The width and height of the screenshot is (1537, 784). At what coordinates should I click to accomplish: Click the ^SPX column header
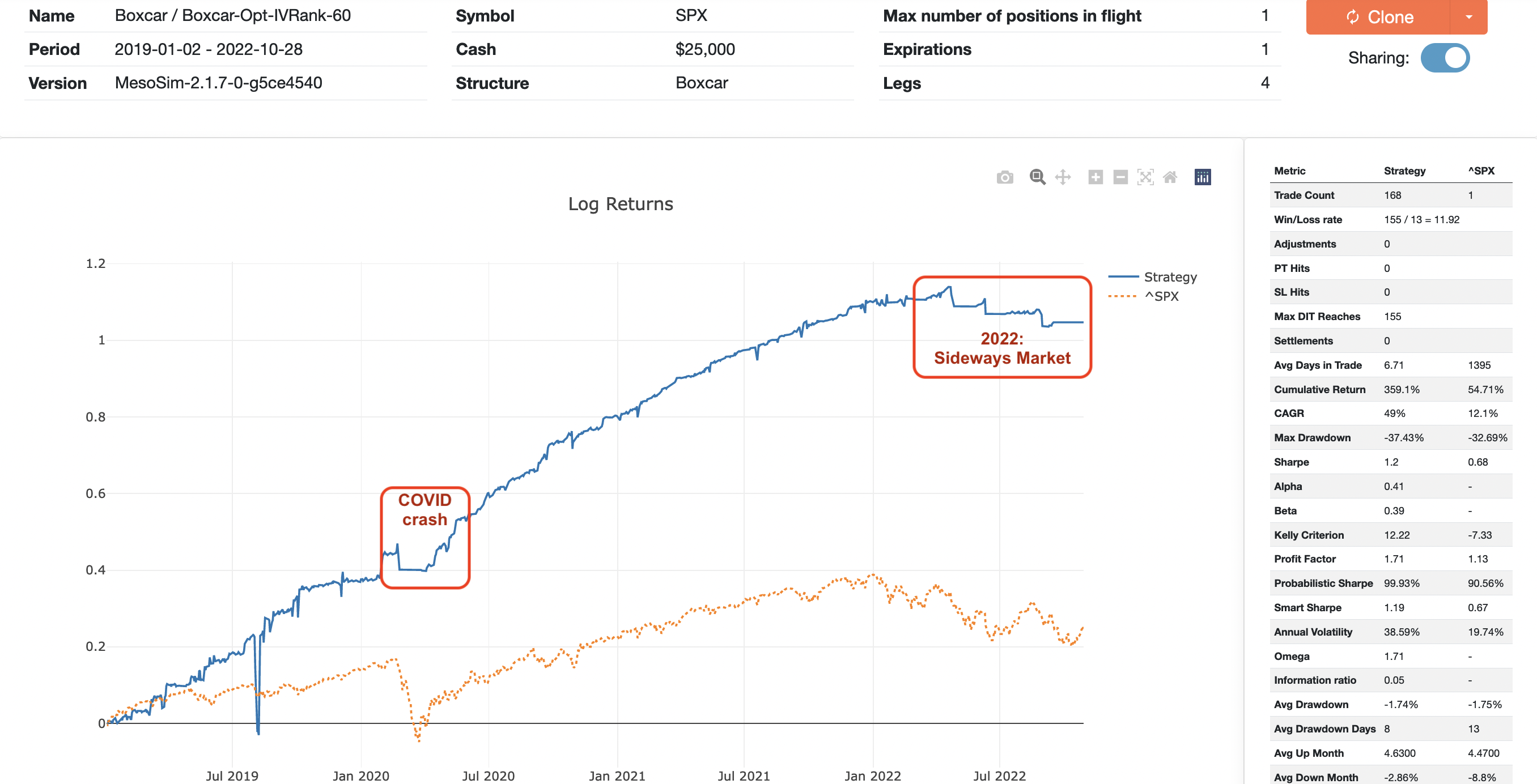coord(1481,171)
